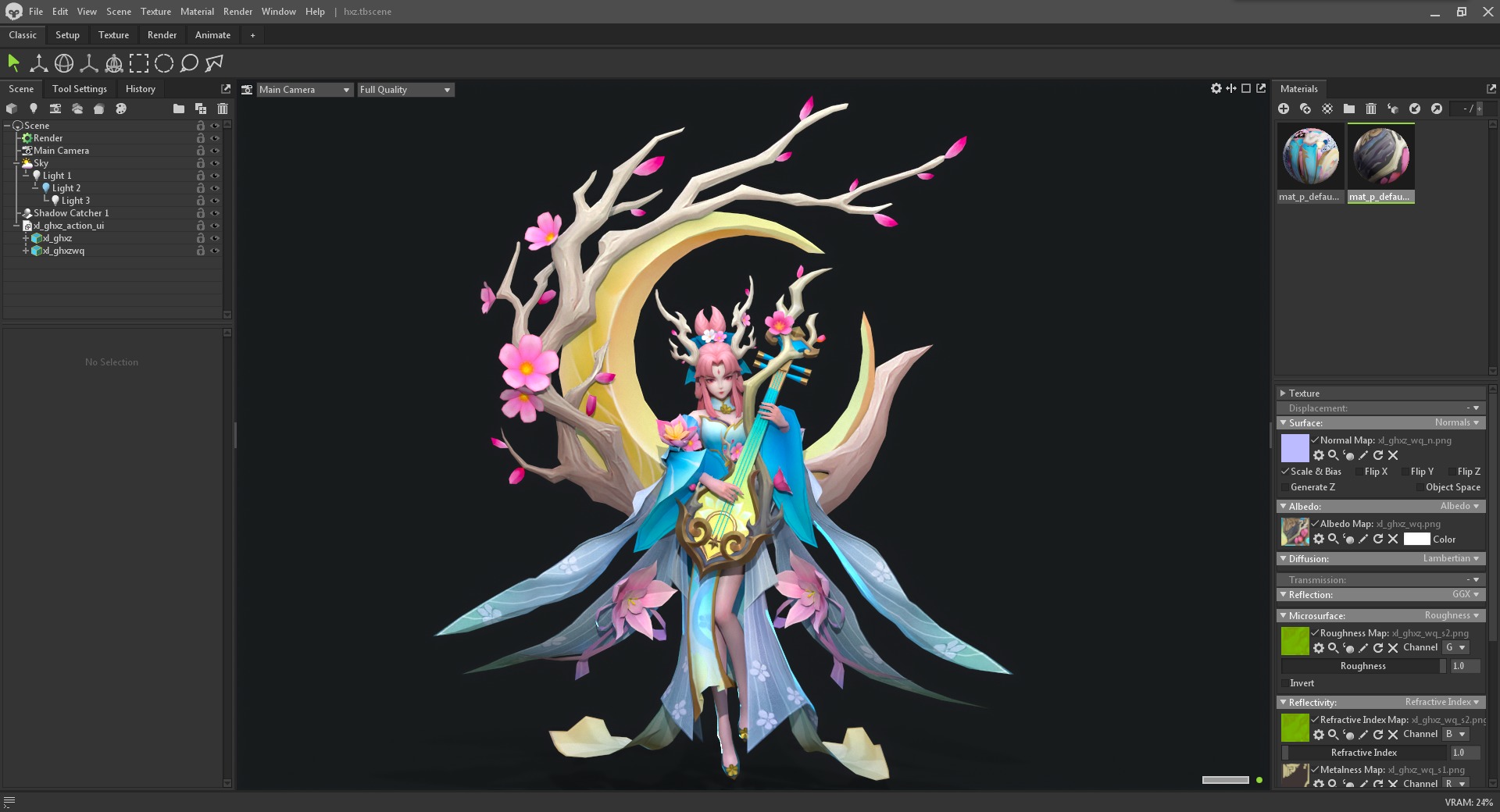This screenshot has height=812, width=1500.
Task: Enable the Flip X checkbox
Action: [x=1359, y=472]
